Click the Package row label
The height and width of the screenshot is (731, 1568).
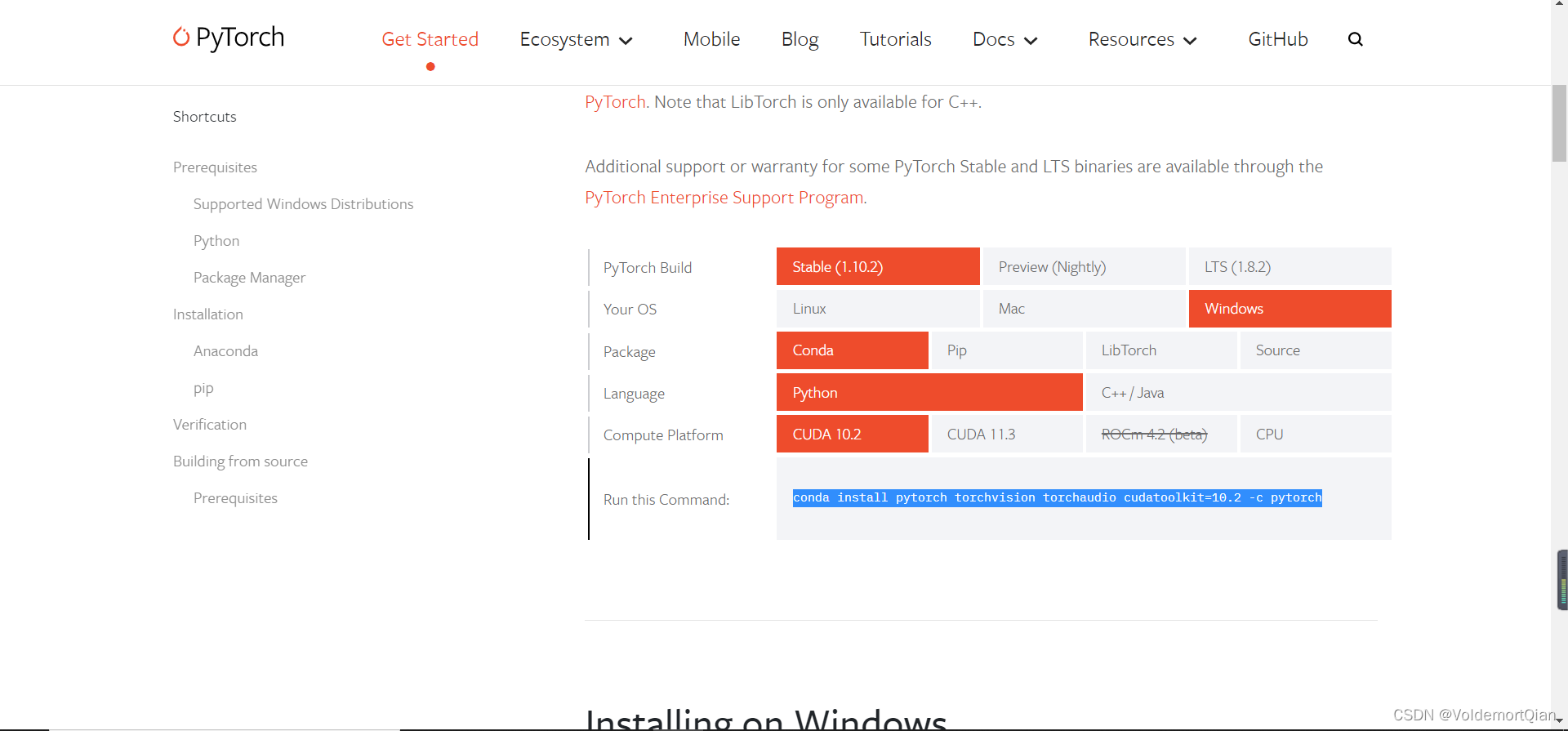[x=630, y=352]
